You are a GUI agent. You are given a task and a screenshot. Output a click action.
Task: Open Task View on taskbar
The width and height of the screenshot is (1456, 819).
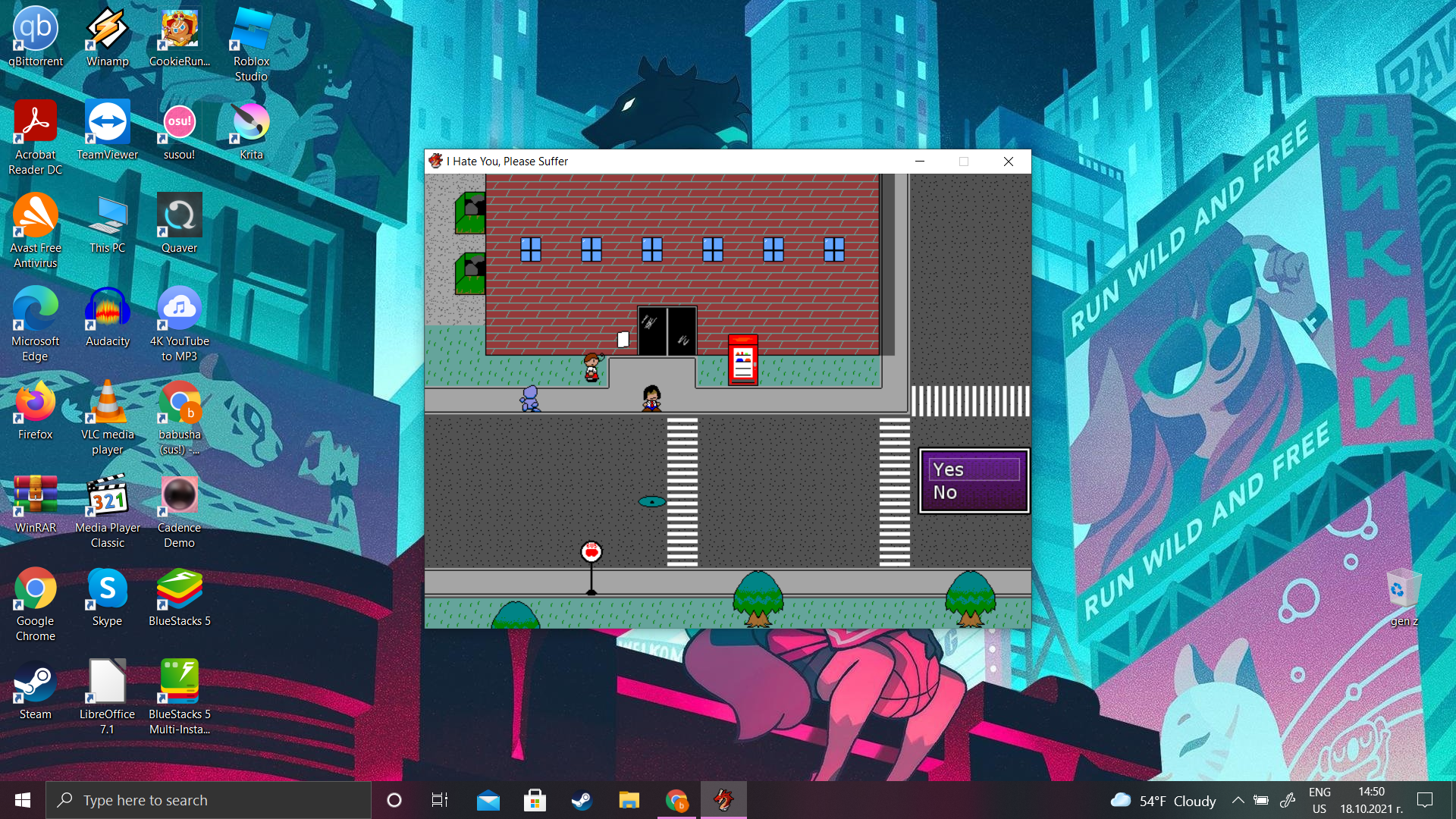pyautogui.click(x=440, y=800)
